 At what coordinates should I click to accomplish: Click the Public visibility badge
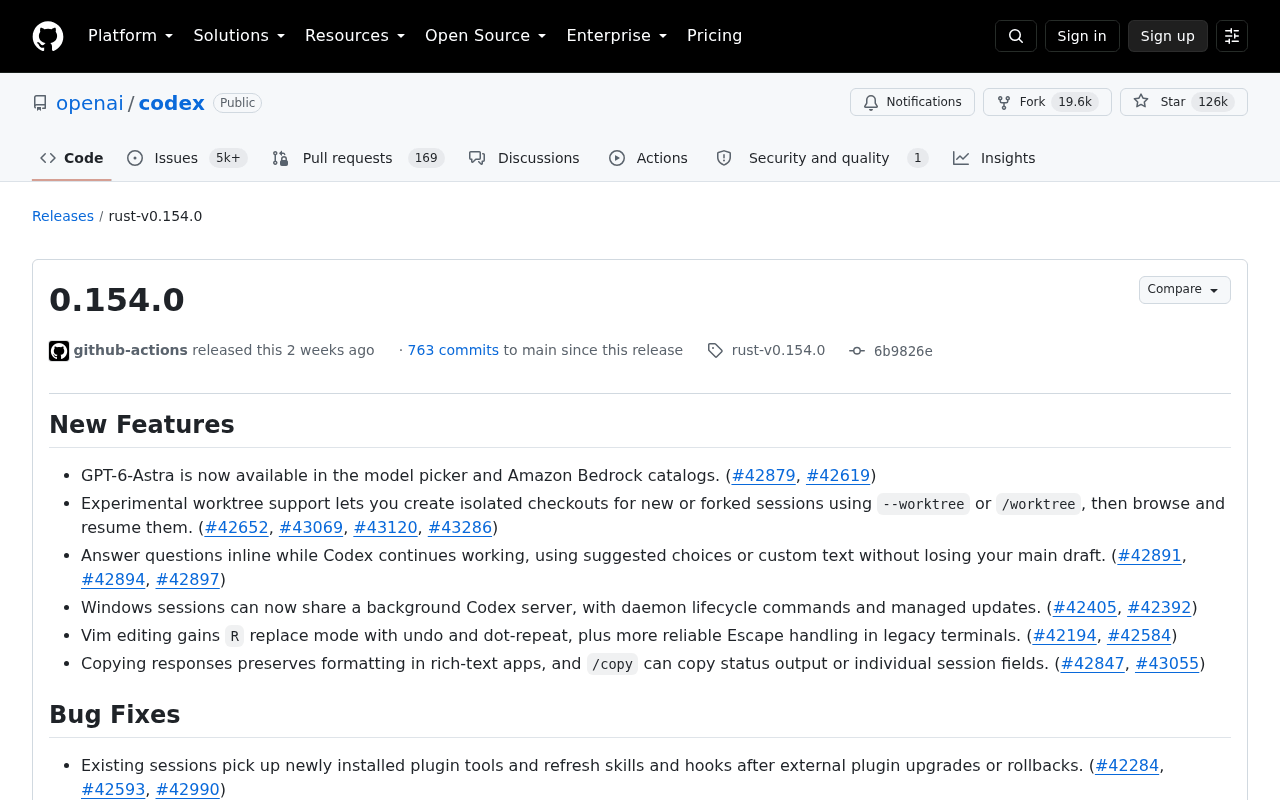coord(237,103)
